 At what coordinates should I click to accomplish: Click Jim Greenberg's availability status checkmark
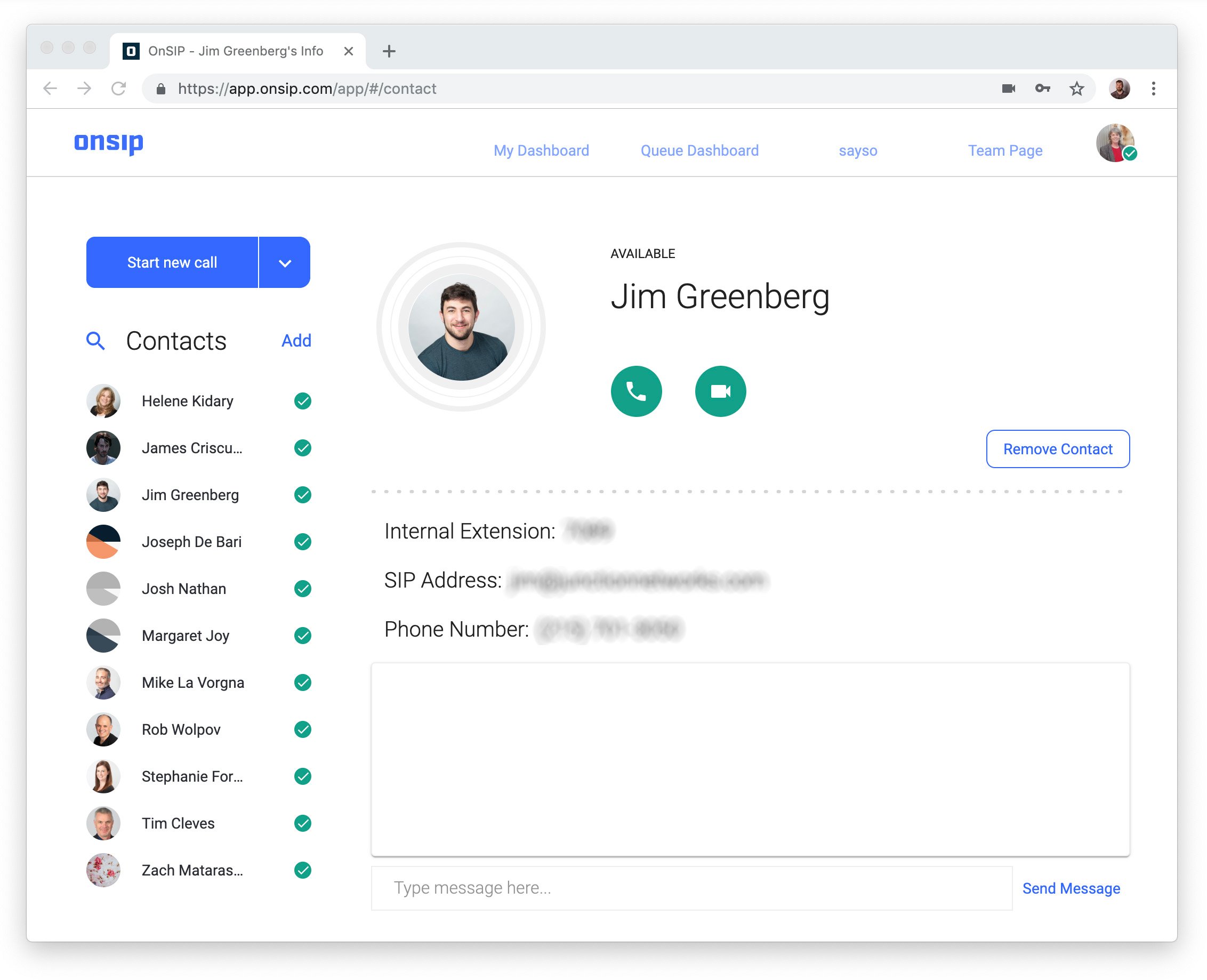click(x=303, y=495)
